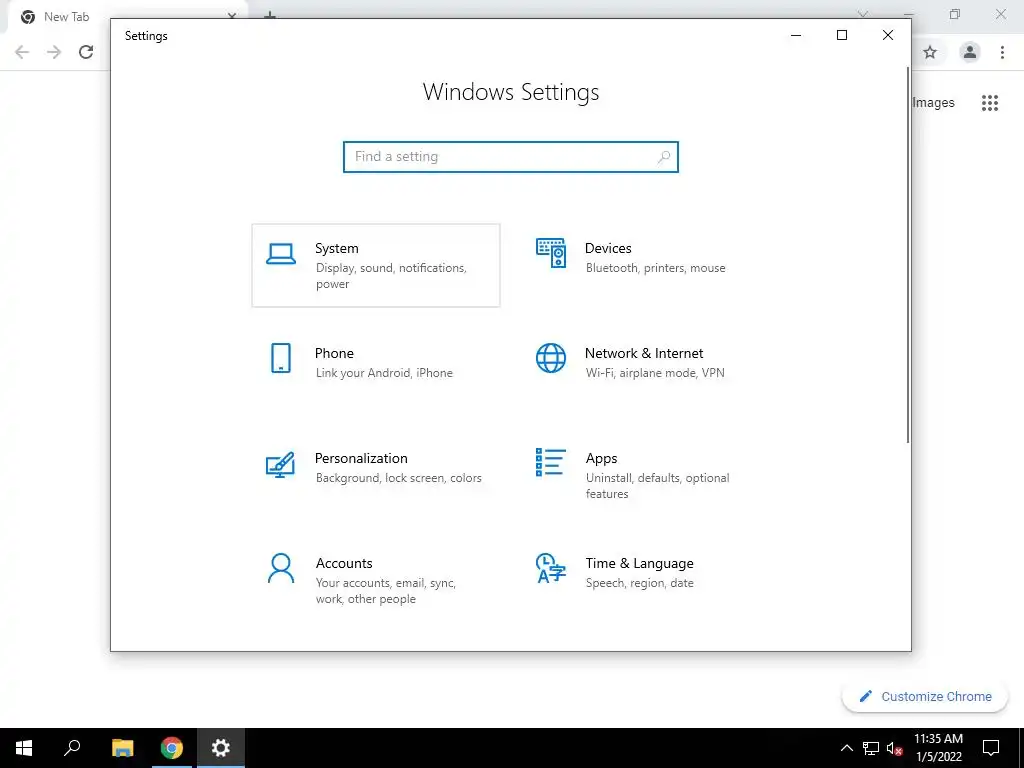Screen dimensions: 1024x768
Task: Click the Phone heading text
Action: (x=334, y=353)
